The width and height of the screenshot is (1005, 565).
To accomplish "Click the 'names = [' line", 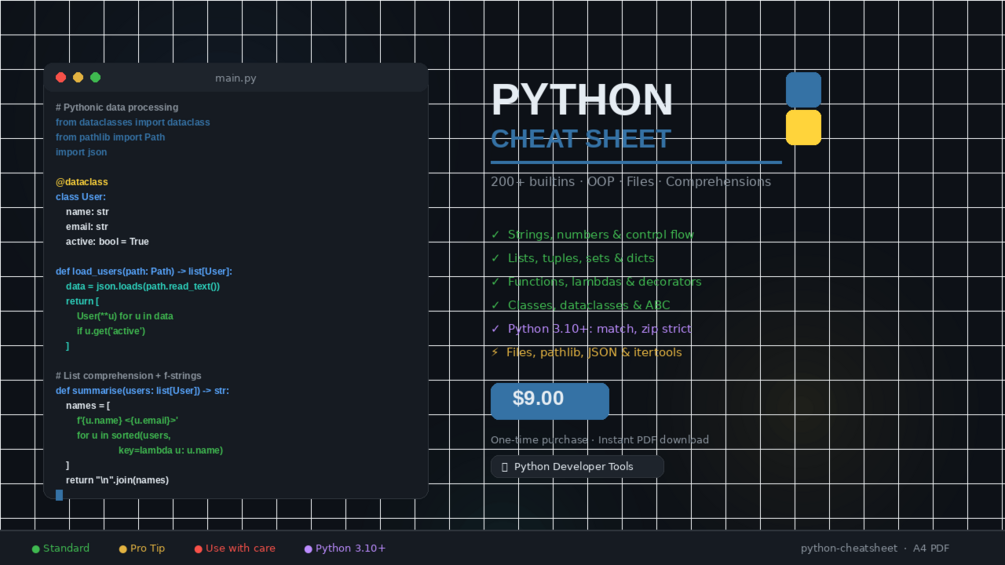I will click(x=88, y=405).
